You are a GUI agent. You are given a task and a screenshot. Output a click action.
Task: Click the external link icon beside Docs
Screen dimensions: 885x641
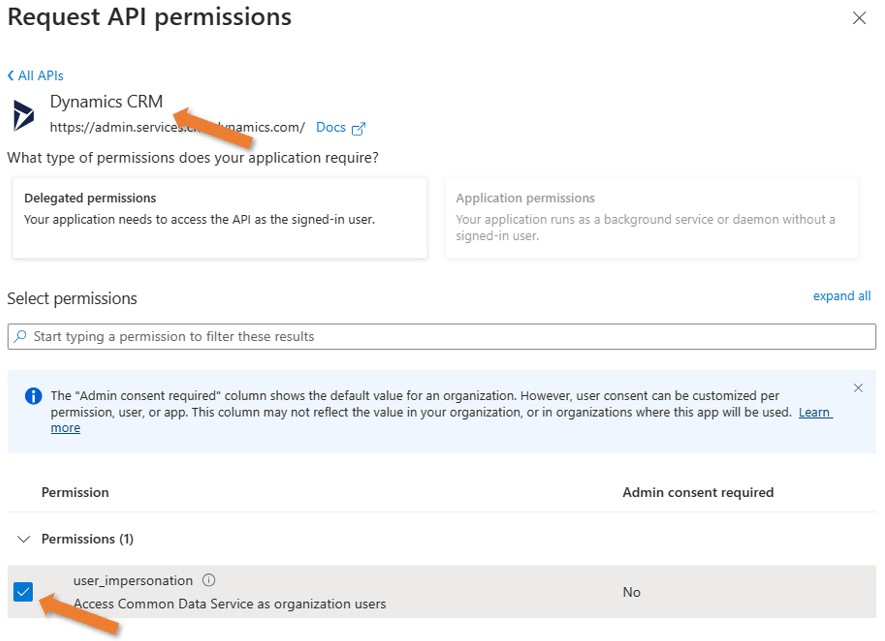[359, 128]
